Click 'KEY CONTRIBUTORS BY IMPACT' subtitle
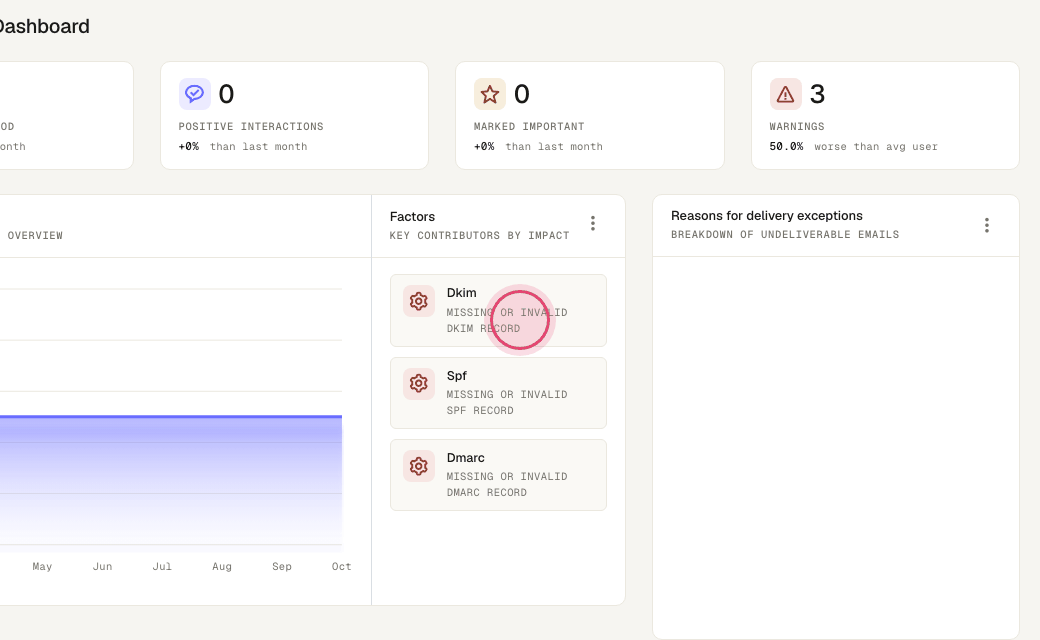 (480, 235)
